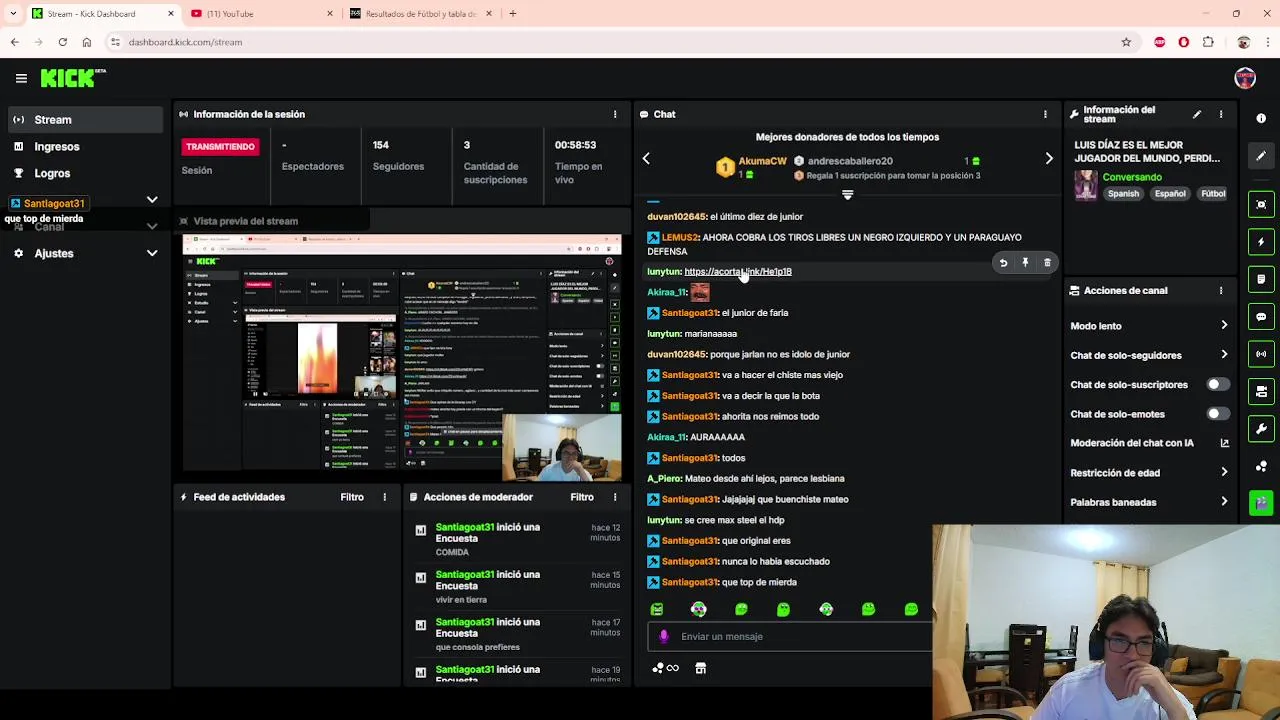Open the Chat panel three-dot menu
The width and height of the screenshot is (1280, 720).
coord(1045,114)
